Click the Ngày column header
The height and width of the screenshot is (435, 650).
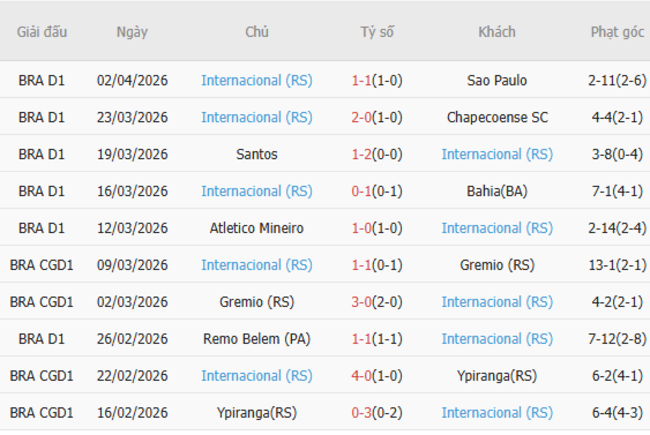132,32
